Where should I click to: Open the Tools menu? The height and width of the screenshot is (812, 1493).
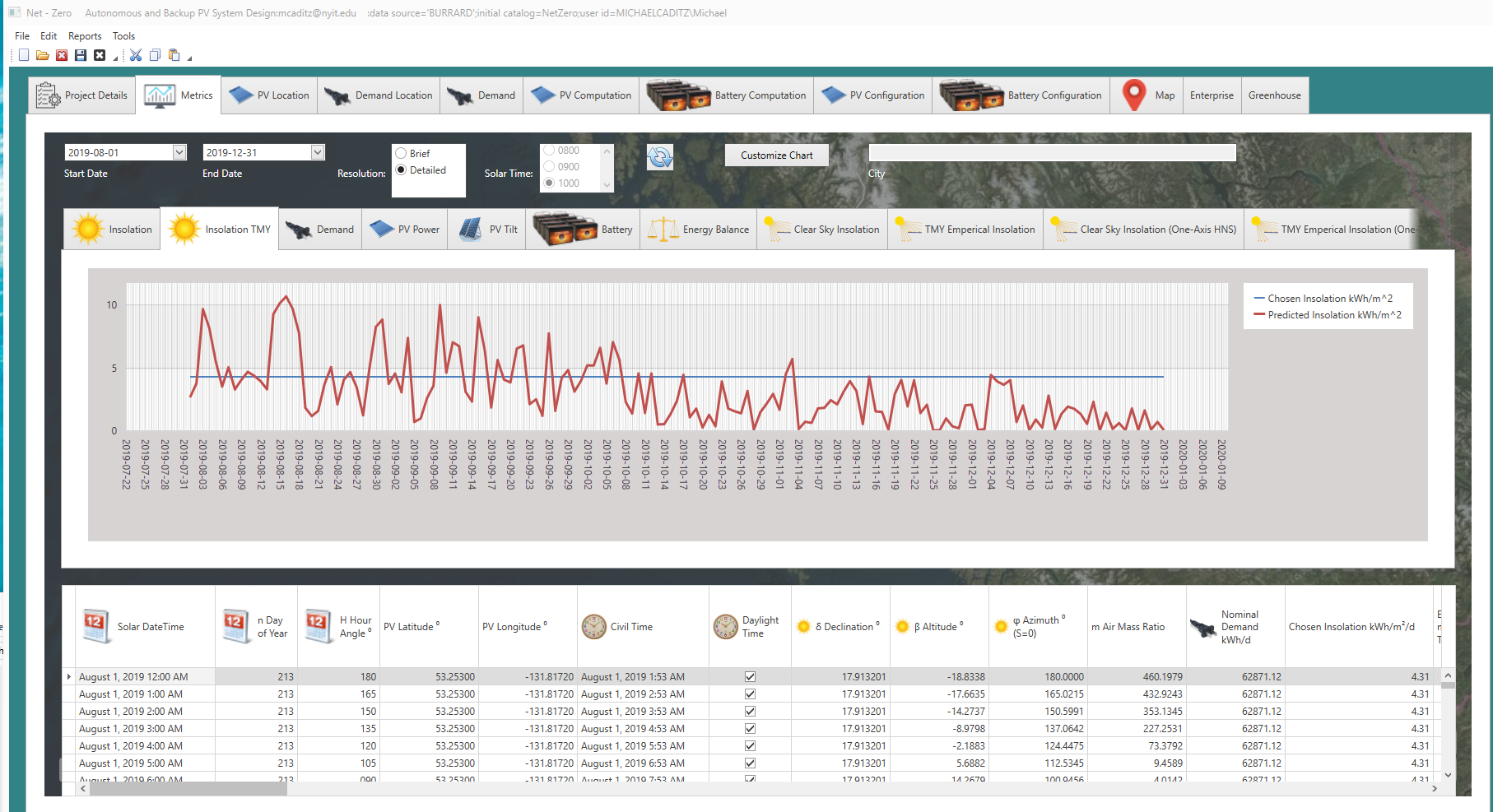[124, 36]
